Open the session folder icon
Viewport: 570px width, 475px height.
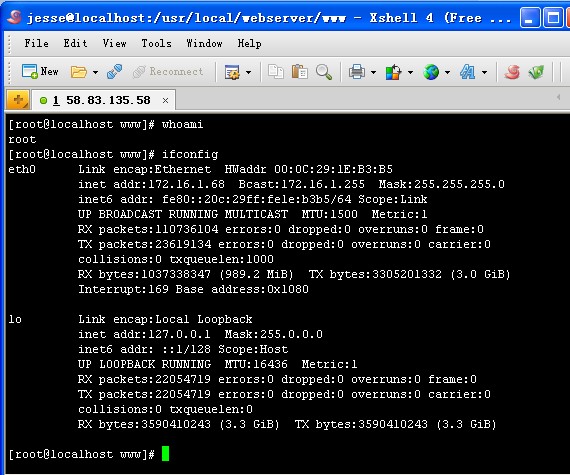[x=79, y=72]
